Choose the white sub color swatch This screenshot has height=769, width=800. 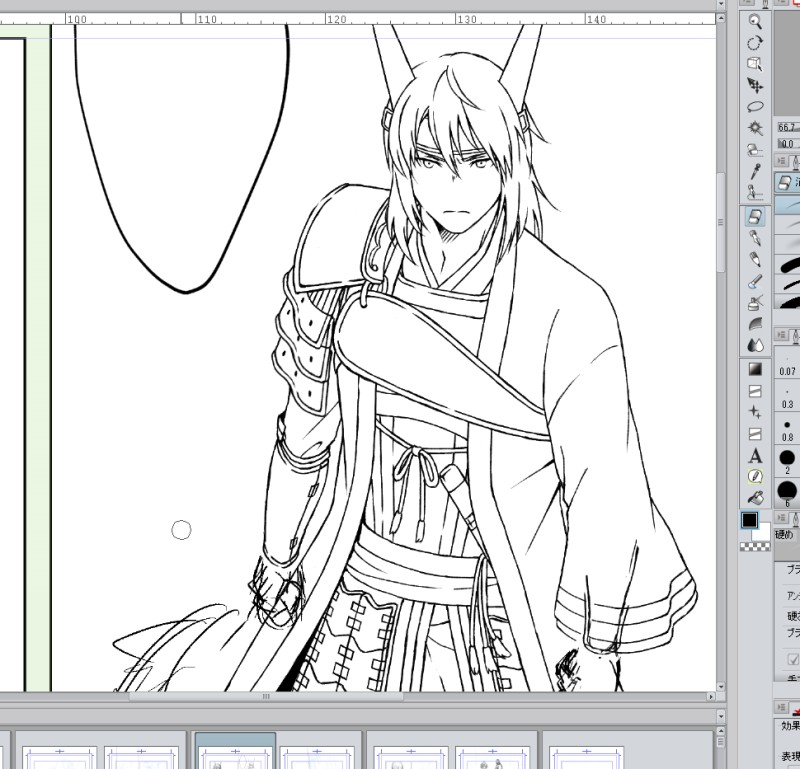click(764, 533)
